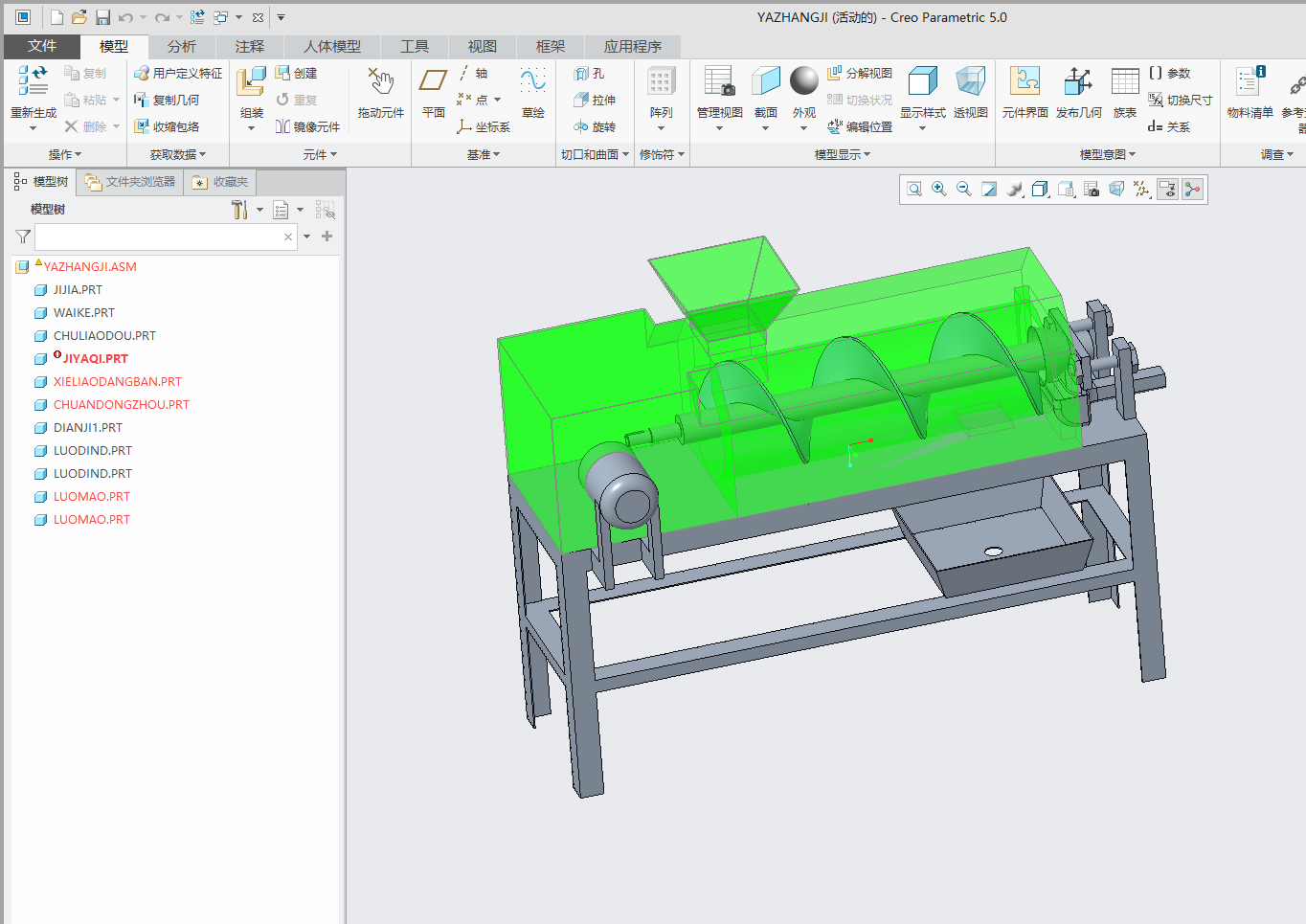The width and height of the screenshot is (1306, 924).
Task: Click the Zoom In icon in graphics toolbar
Action: click(x=939, y=190)
